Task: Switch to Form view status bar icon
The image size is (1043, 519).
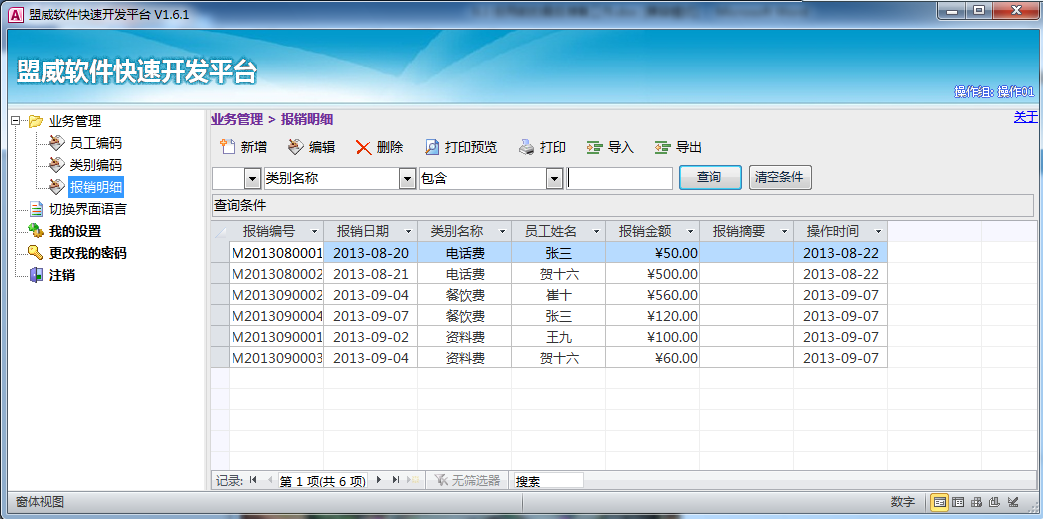Action: coord(939,502)
